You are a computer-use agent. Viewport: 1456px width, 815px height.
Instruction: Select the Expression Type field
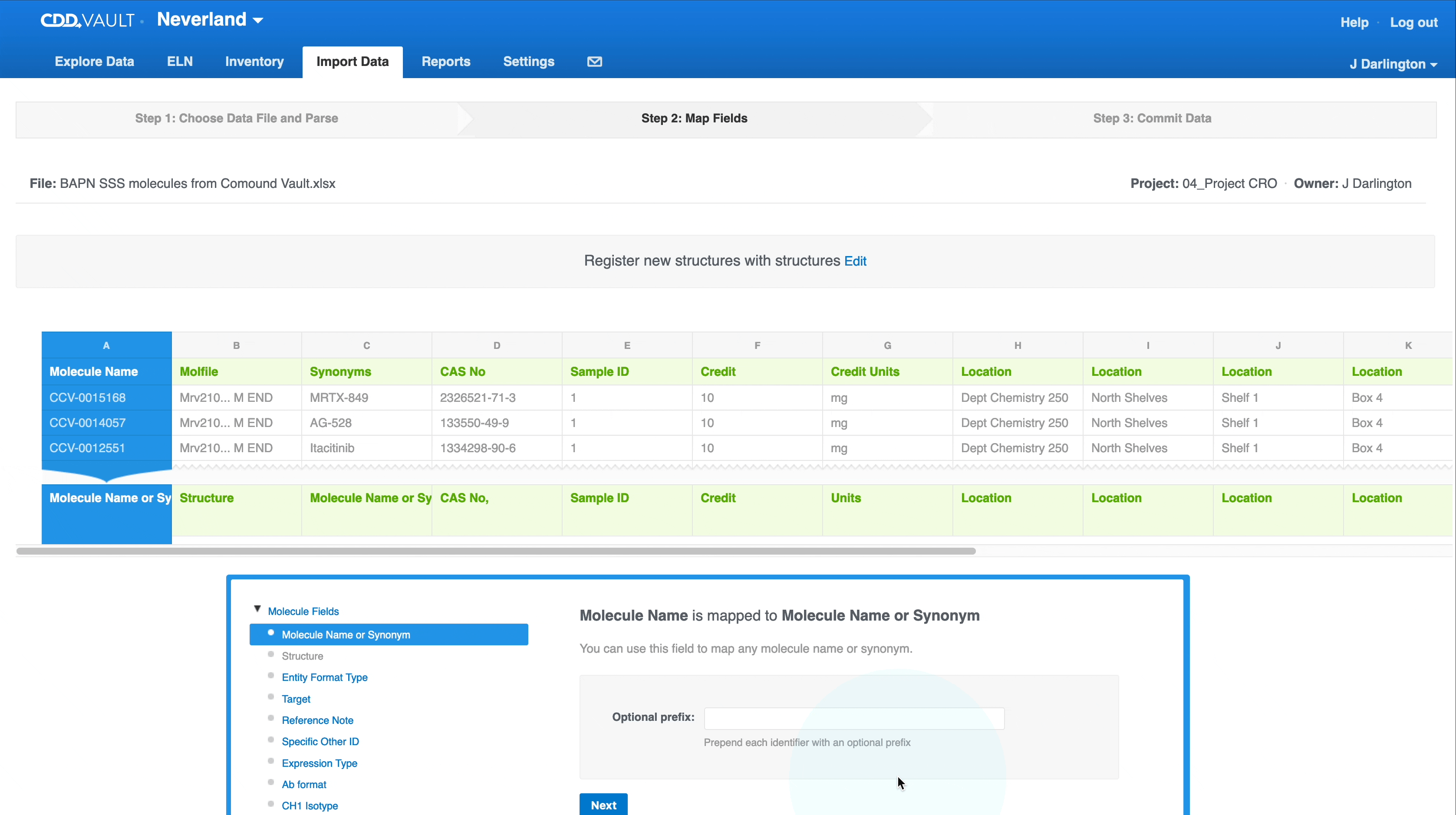320,763
